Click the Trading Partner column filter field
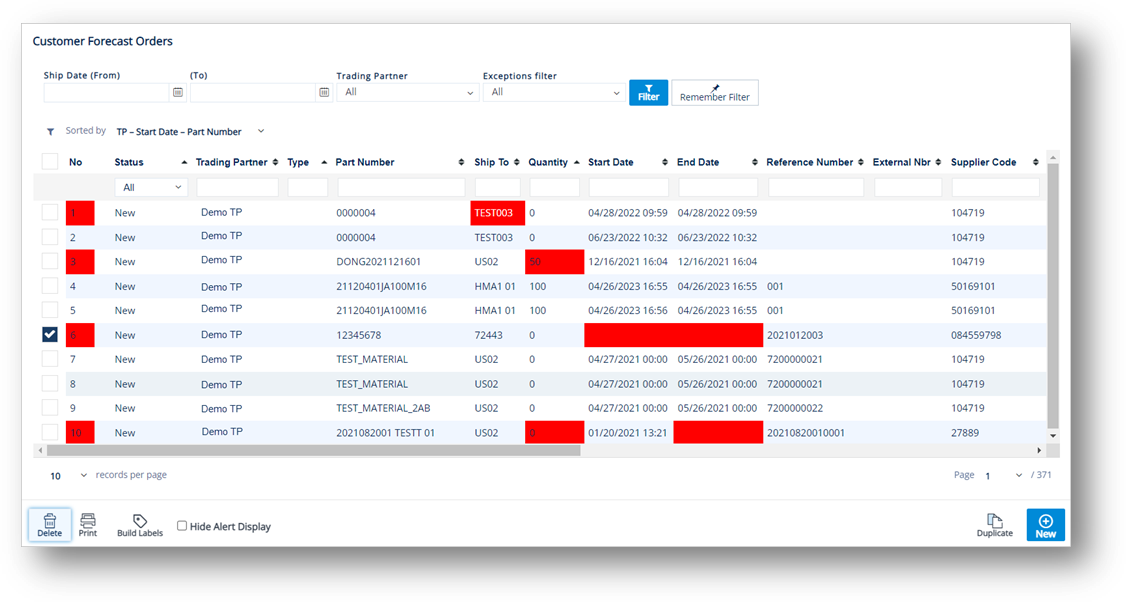Viewport: 1126px width, 602px height. pos(238,187)
